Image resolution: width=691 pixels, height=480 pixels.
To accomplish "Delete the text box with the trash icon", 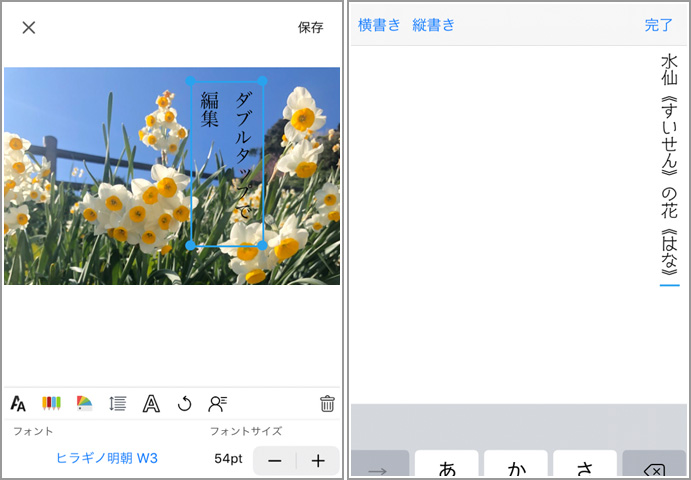I will (x=327, y=403).
